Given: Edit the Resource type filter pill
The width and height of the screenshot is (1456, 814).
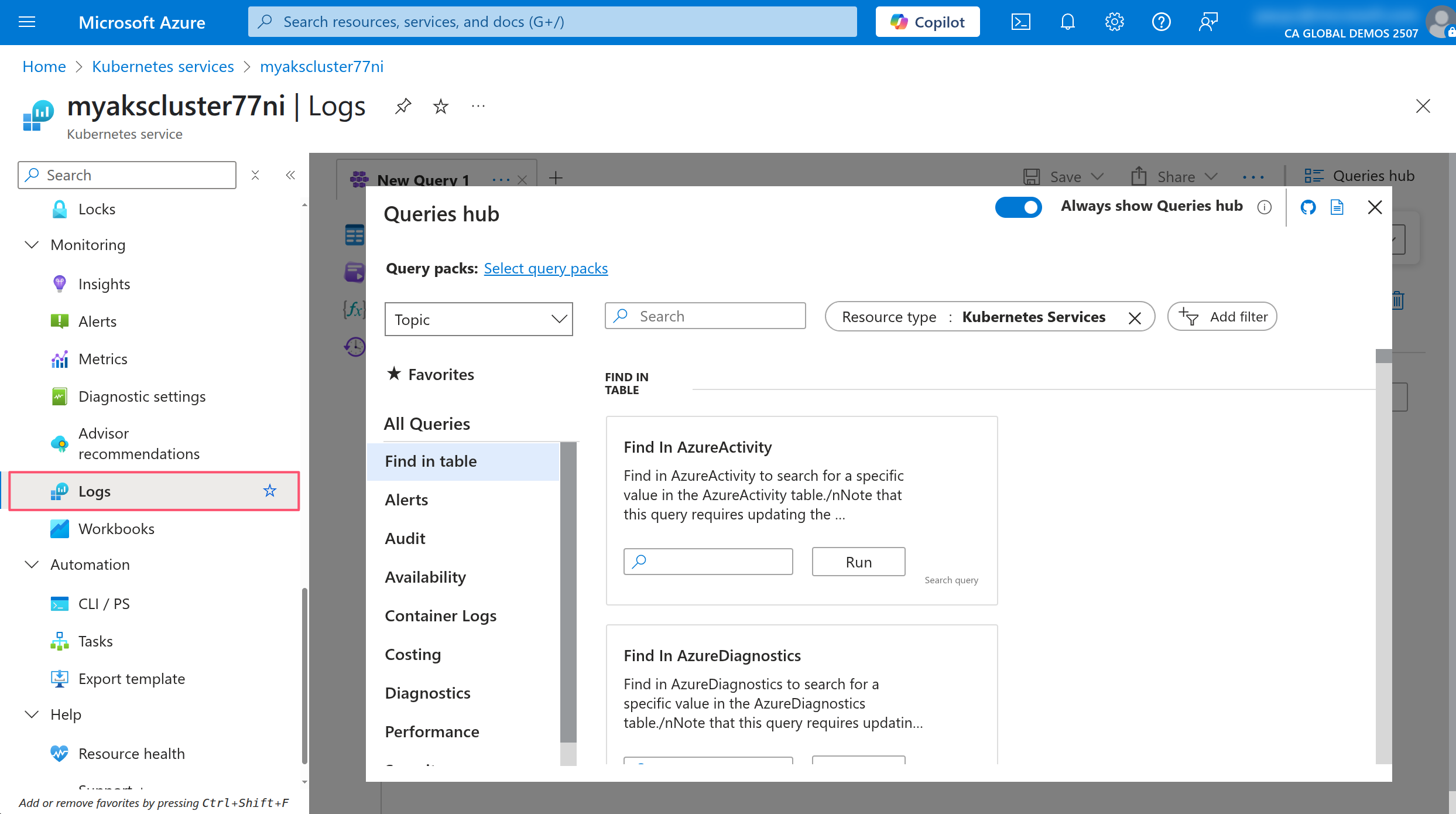Looking at the screenshot, I should 974,317.
